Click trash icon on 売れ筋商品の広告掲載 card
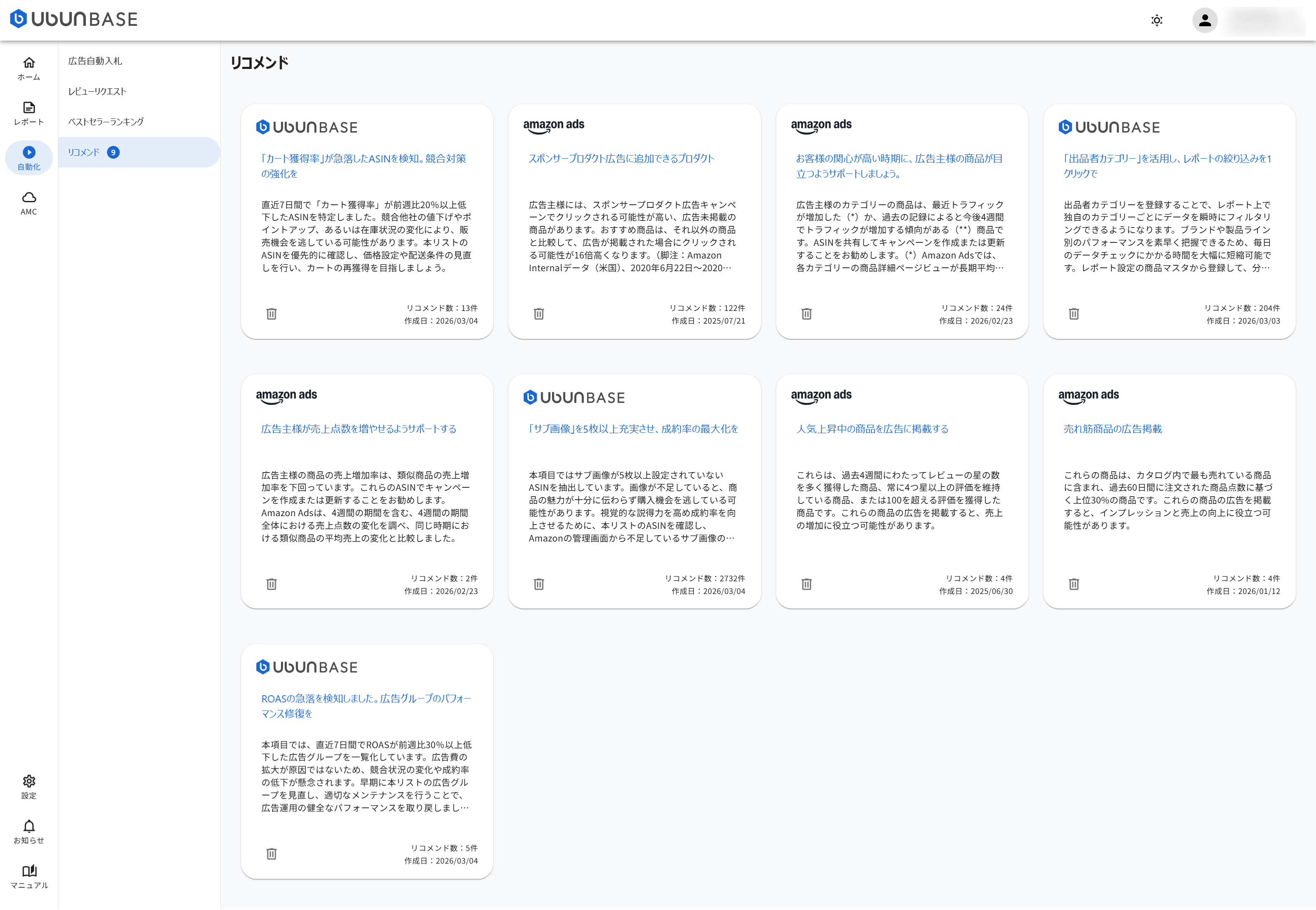Screen dimensions: 1316x910 [1074, 584]
